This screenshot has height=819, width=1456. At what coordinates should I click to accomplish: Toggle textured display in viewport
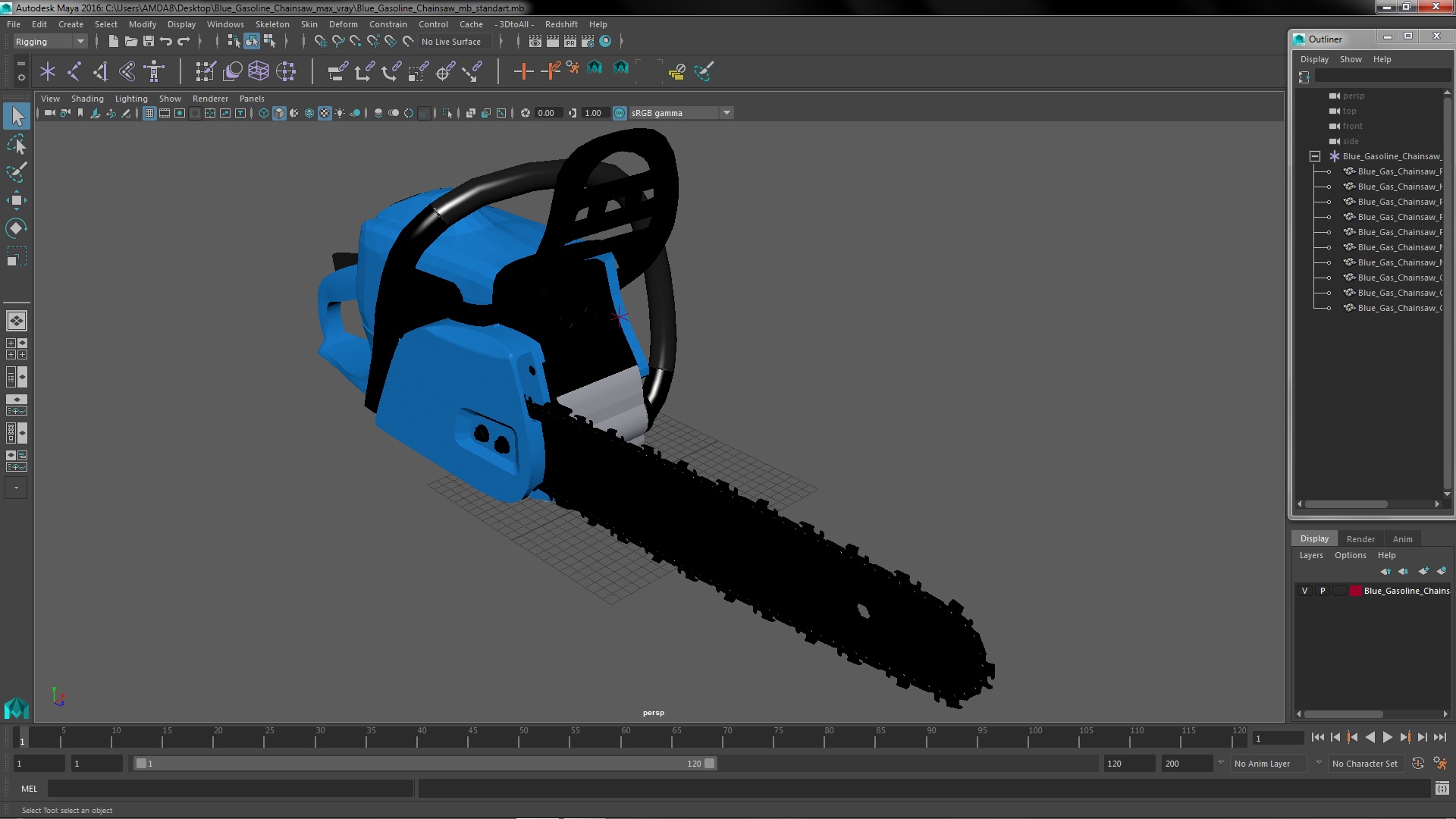[x=325, y=113]
